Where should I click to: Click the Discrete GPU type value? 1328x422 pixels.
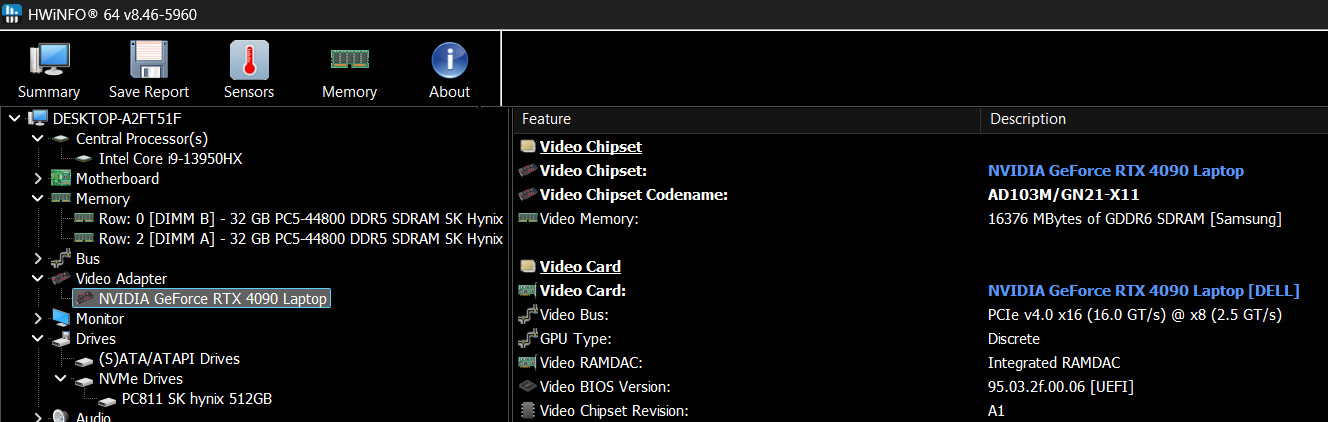(x=1014, y=339)
